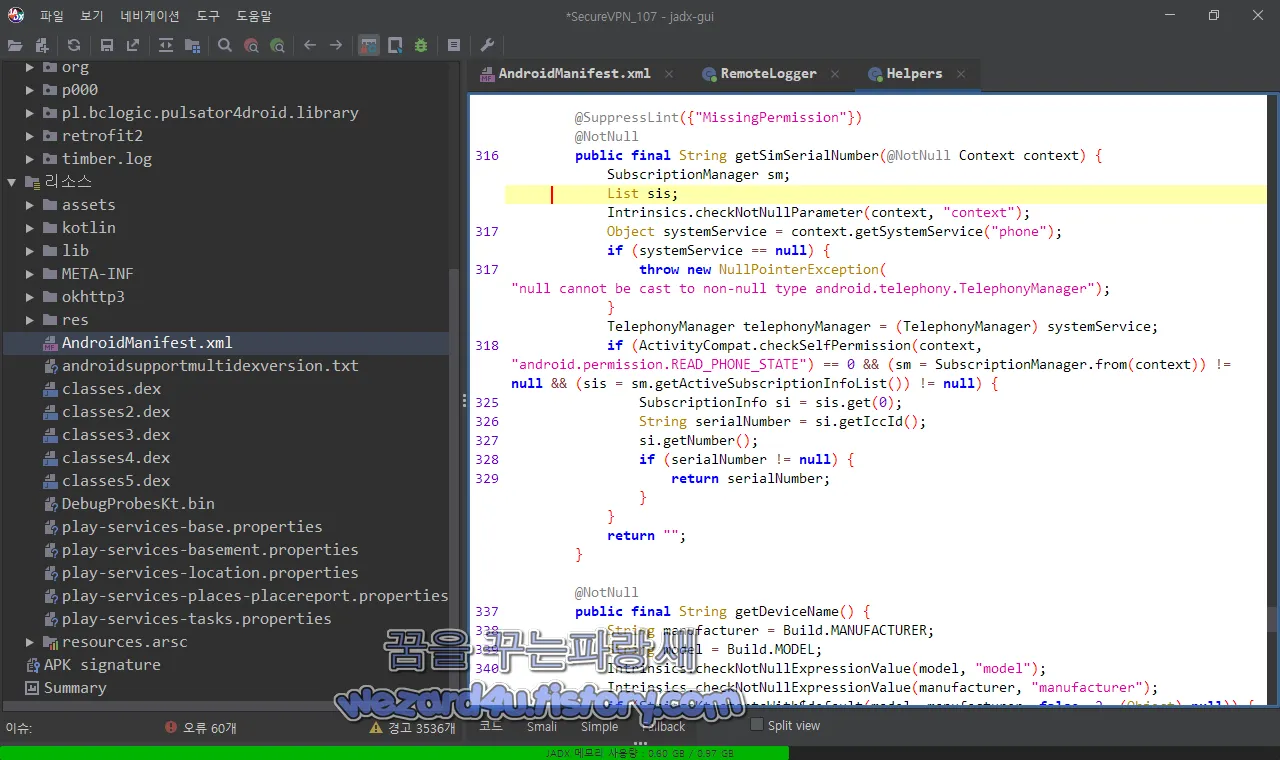Toggle the deobfuscation toolbar button

point(369,45)
